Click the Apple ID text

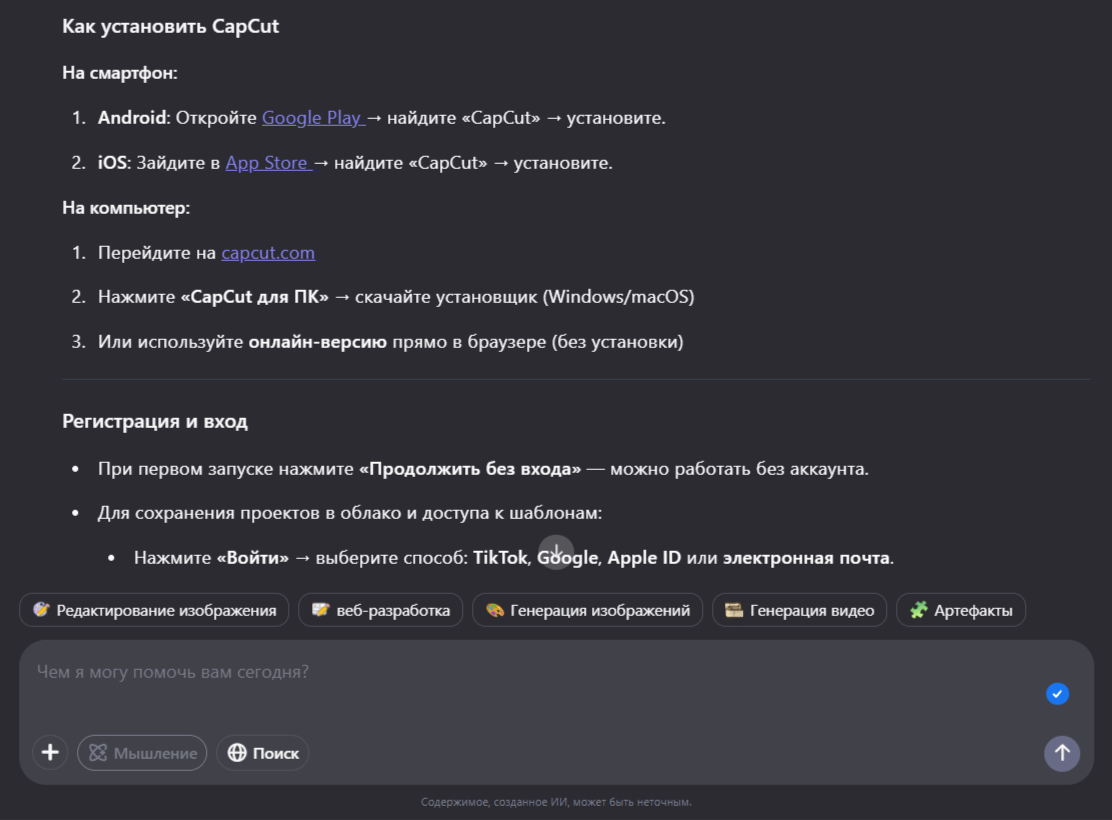click(644, 558)
